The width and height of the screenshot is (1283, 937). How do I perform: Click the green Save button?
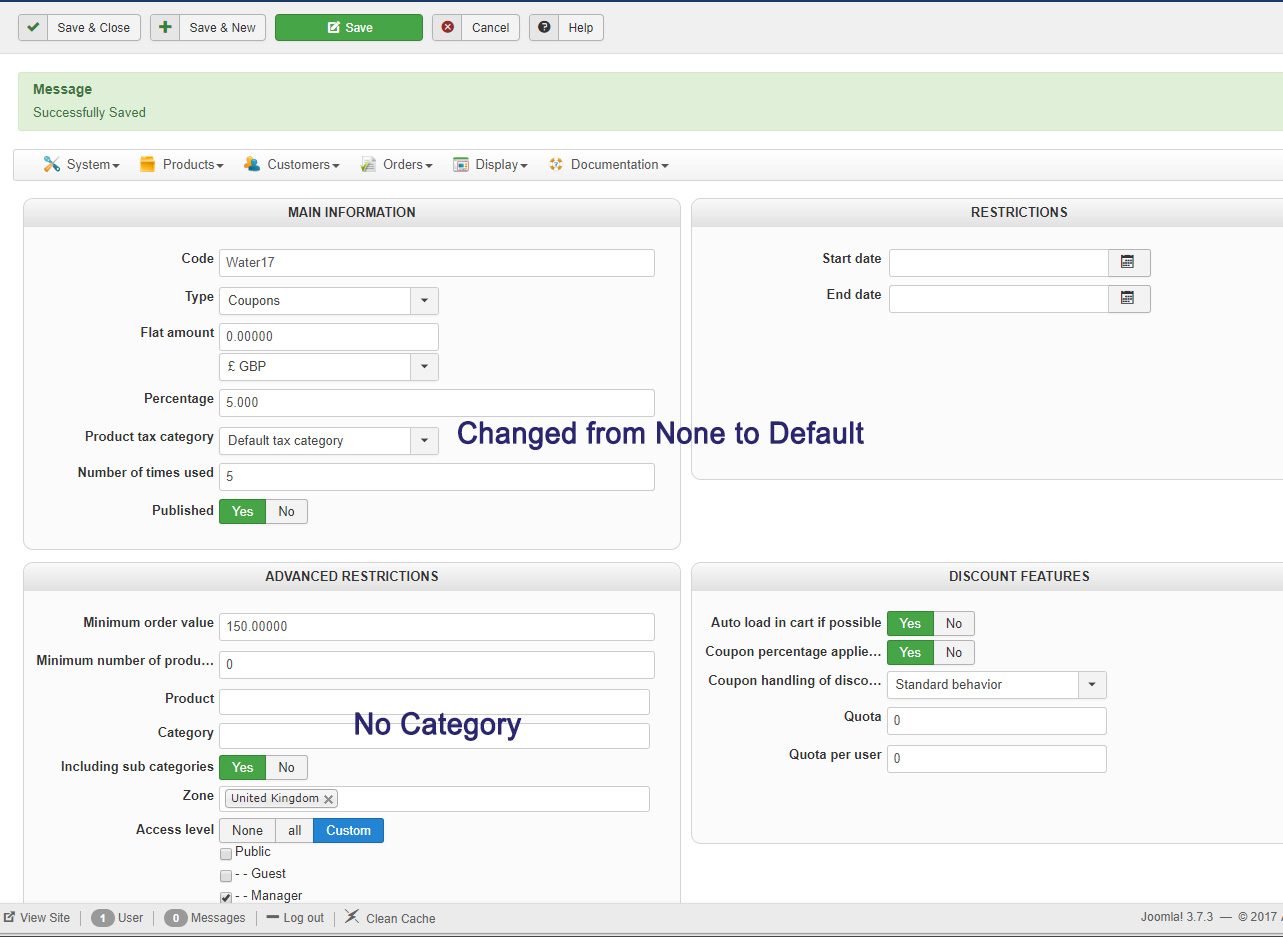click(349, 27)
